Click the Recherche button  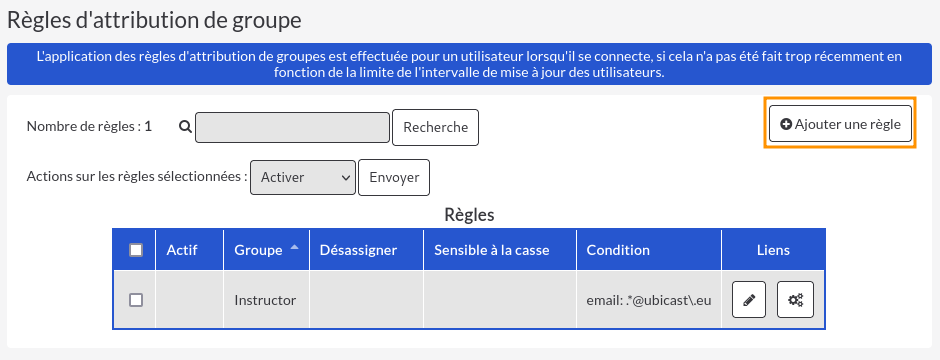click(x=435, y=127)
